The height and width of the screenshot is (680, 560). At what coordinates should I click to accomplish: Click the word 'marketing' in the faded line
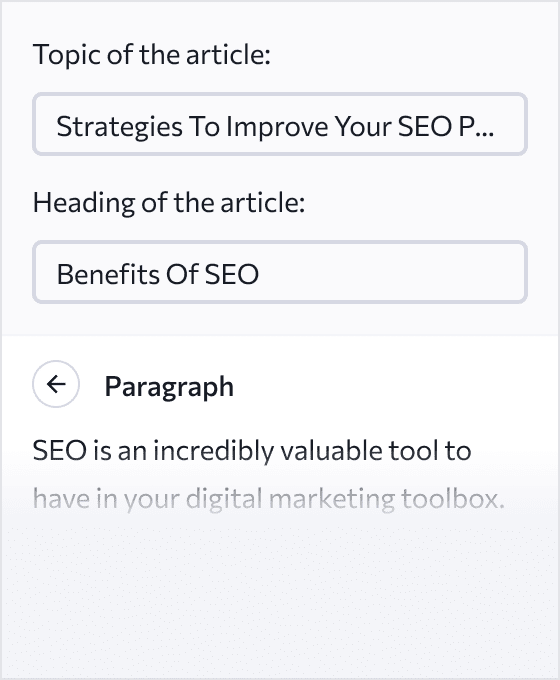tap(332, 499)
